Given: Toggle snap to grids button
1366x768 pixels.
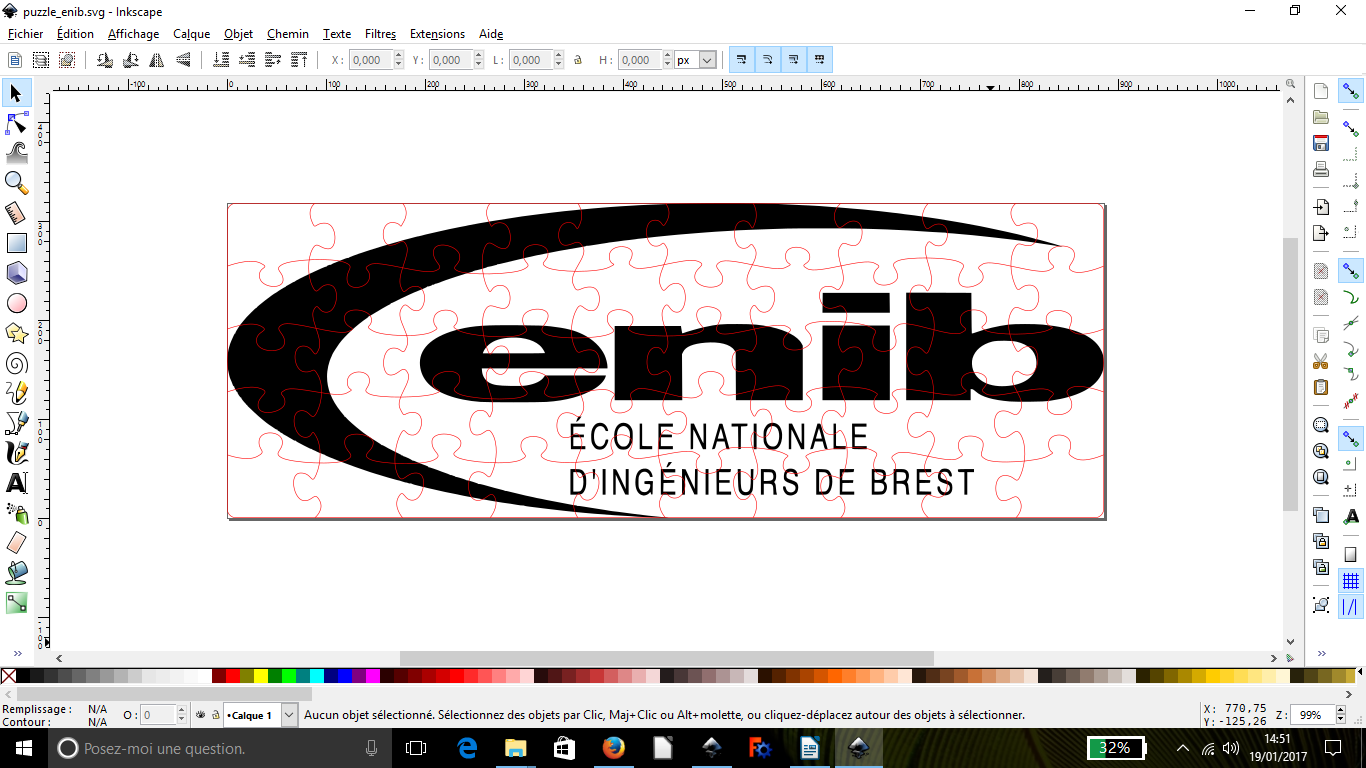Looking at the screenshot, I should click(1351, 581).
